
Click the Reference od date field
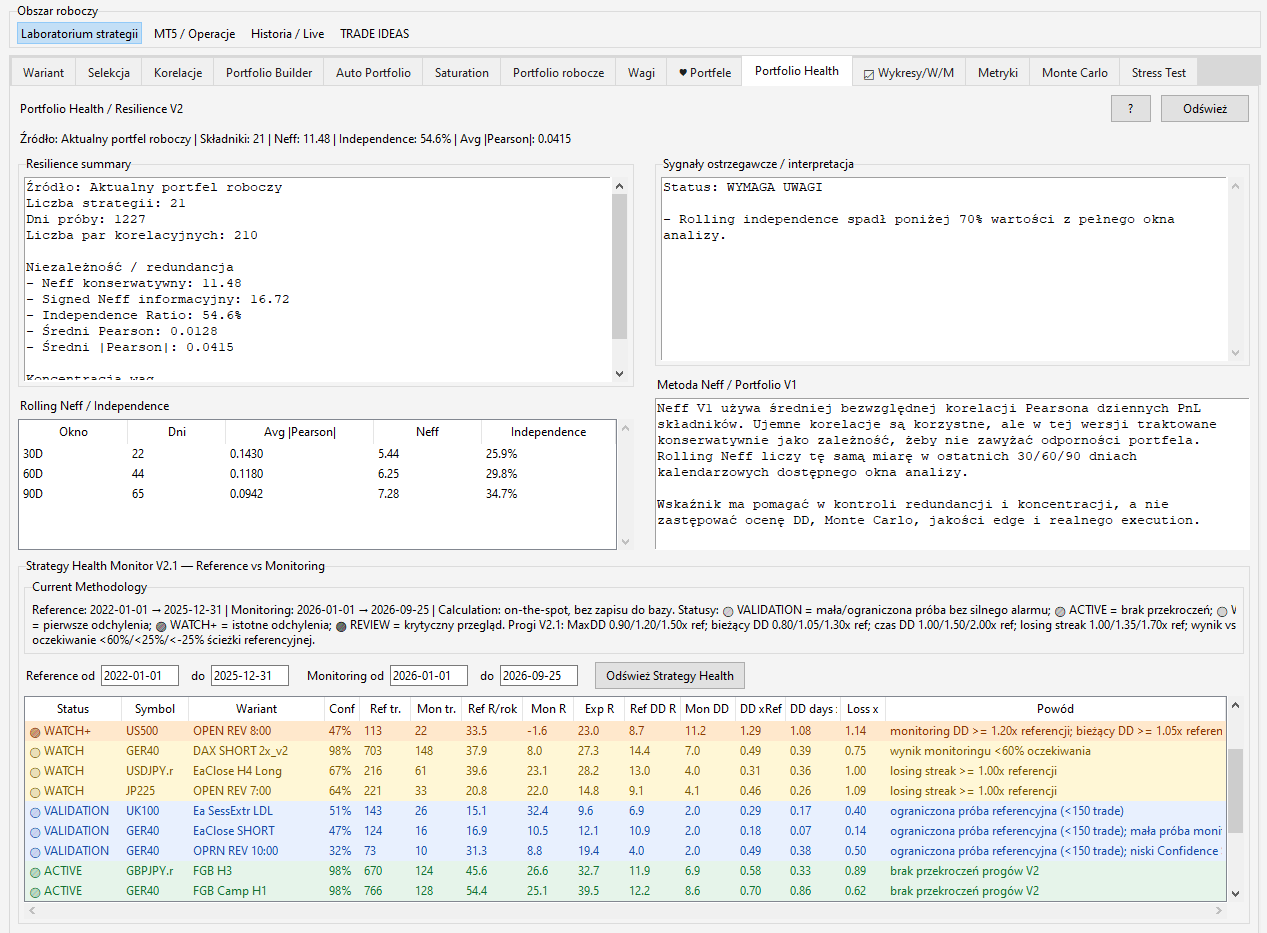click(140, 675)
